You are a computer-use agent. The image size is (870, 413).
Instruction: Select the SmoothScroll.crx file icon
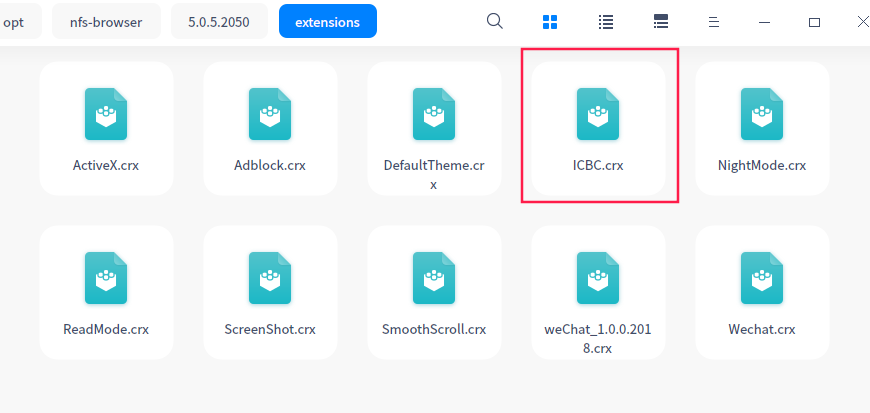tap(434, 278)
